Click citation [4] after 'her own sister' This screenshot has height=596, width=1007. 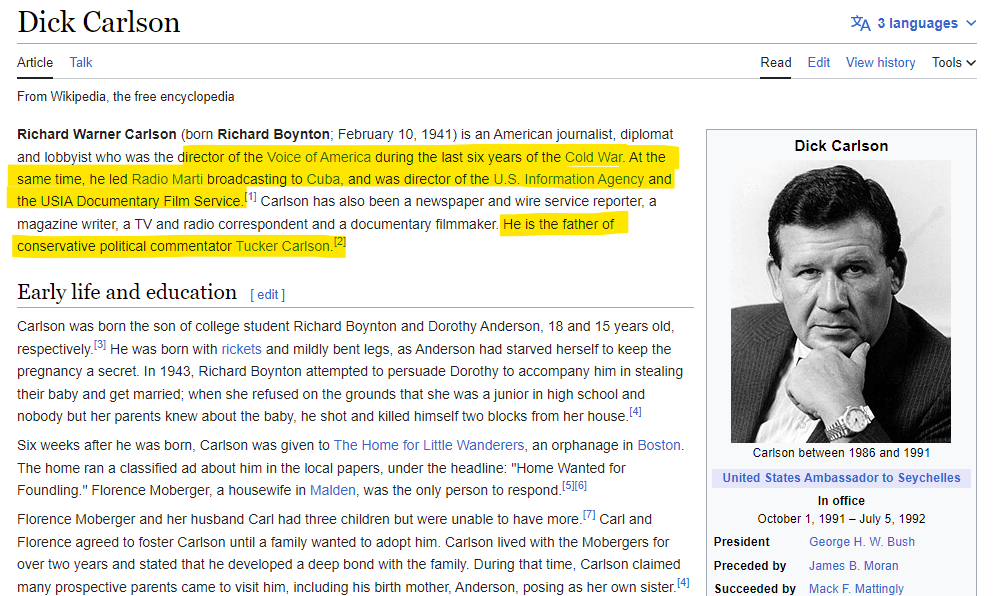pos(683,583)
